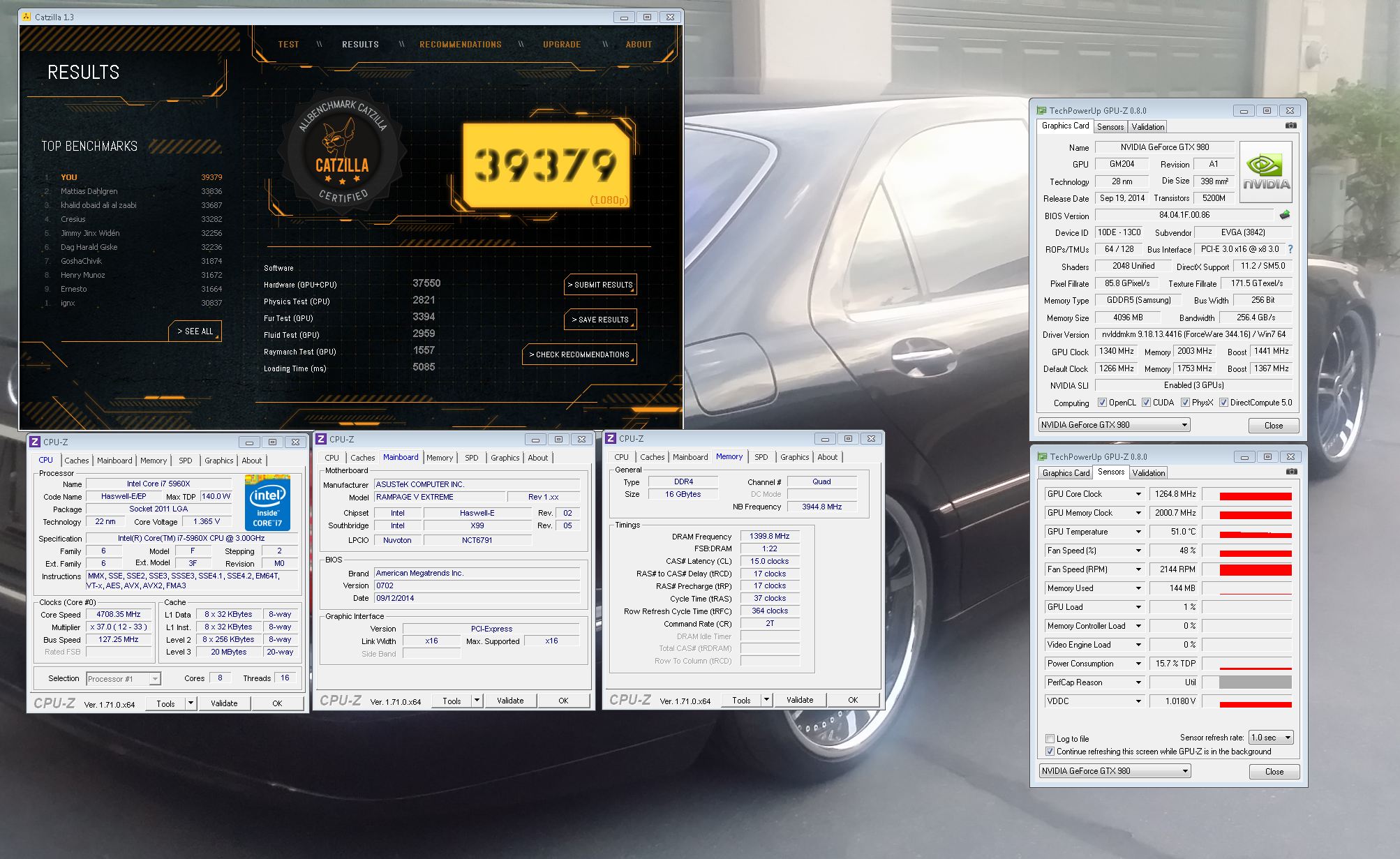
Task: Toggle the DirectCompute 5.0 checkbox
Action: [x=1223, y=403]
